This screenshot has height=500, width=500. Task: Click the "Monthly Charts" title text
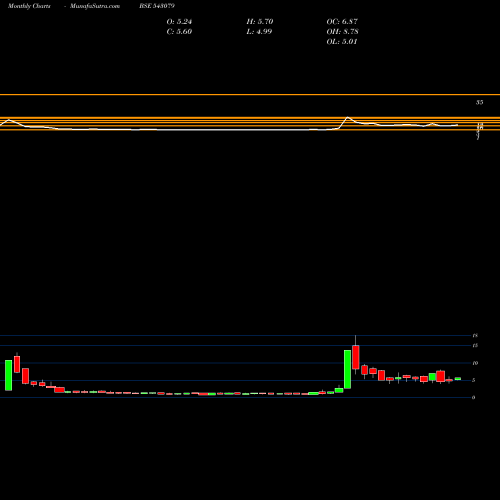[x=29, y=6]
